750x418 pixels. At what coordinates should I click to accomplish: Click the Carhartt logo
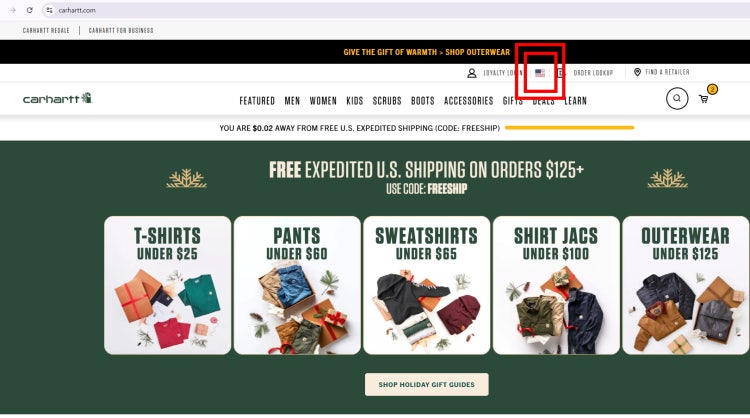[57, 98]
